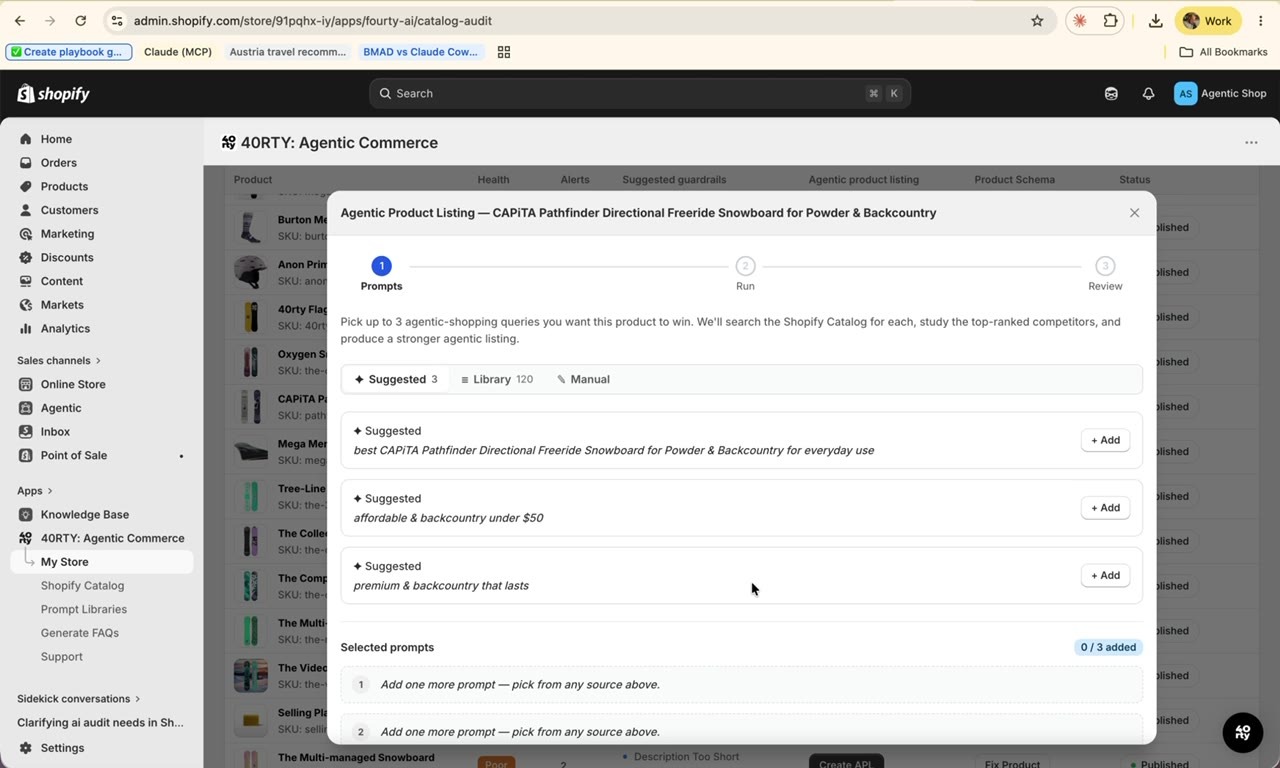Screen dimensions: 1280x768
Task: Open Markets in sidebar
Action: (x=62, y=305)
